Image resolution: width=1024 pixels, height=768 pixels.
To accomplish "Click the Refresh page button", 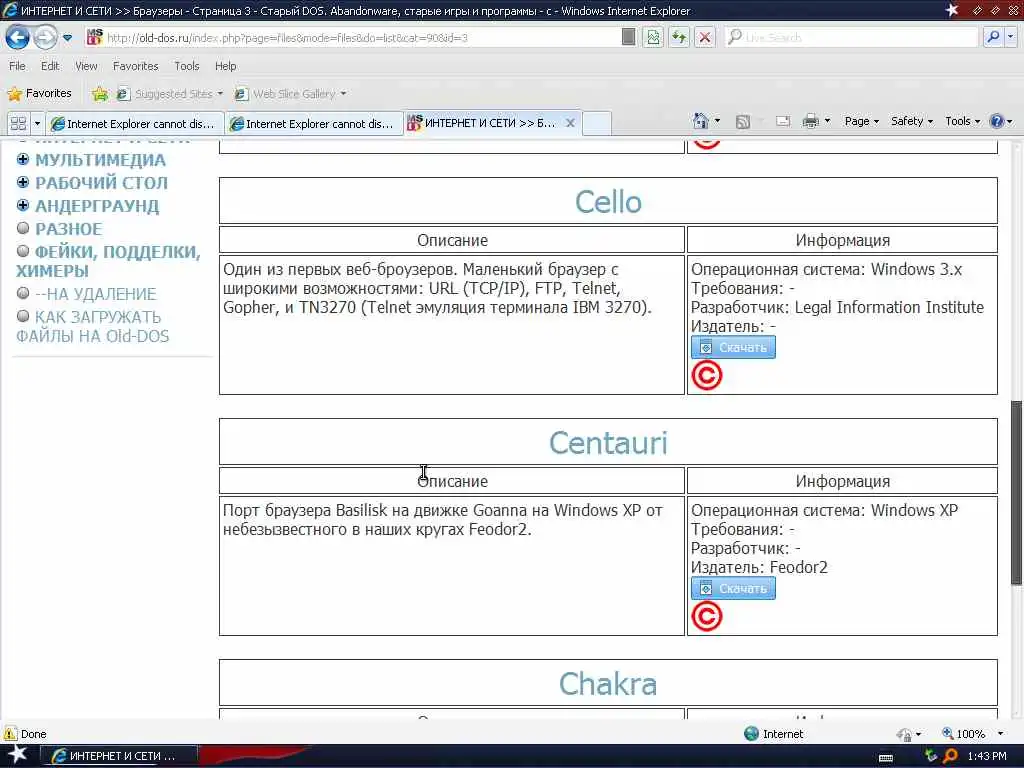I will [679, 37].
